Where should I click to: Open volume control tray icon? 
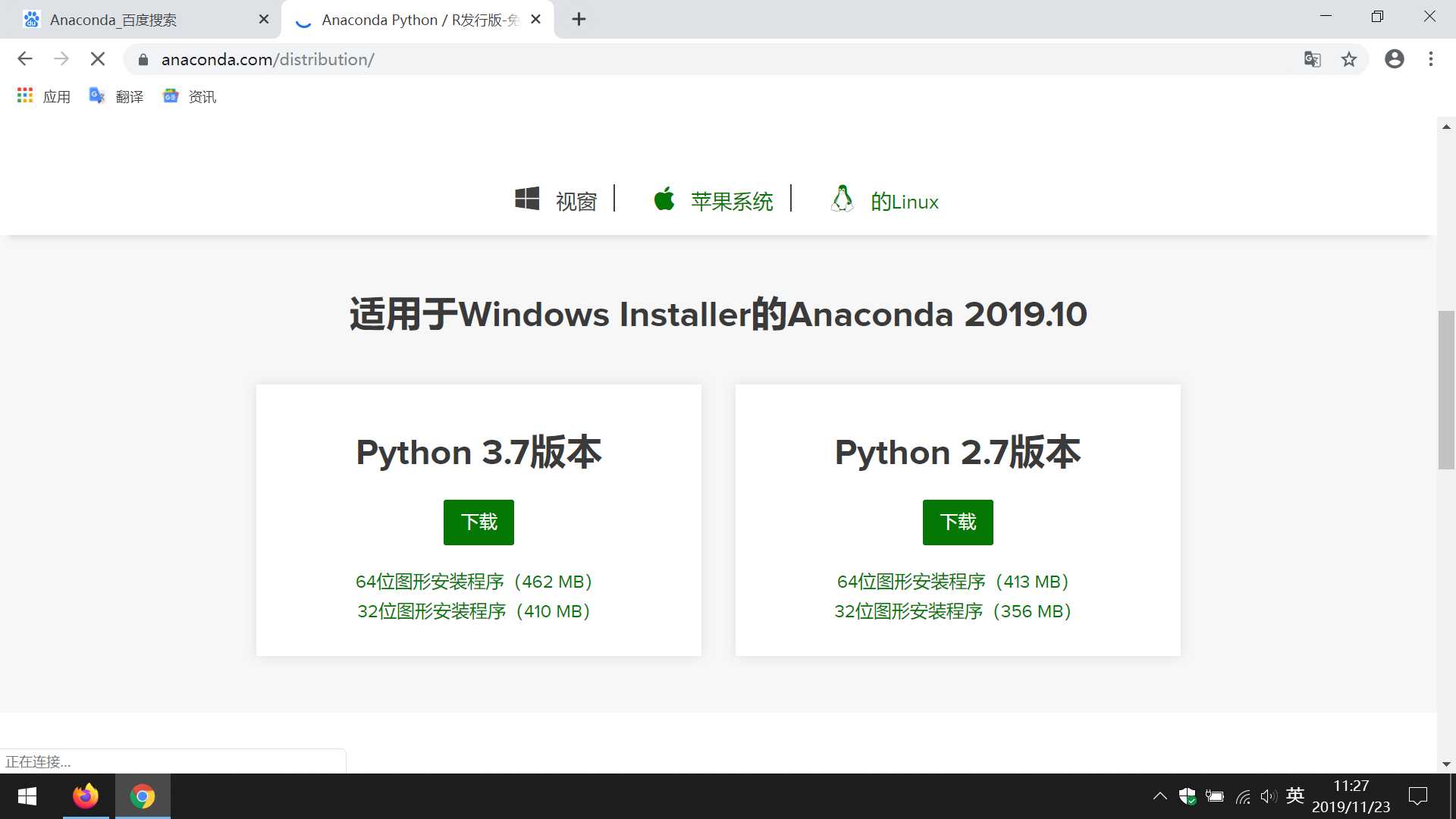pyautogui.click(x=1269, y=796)
